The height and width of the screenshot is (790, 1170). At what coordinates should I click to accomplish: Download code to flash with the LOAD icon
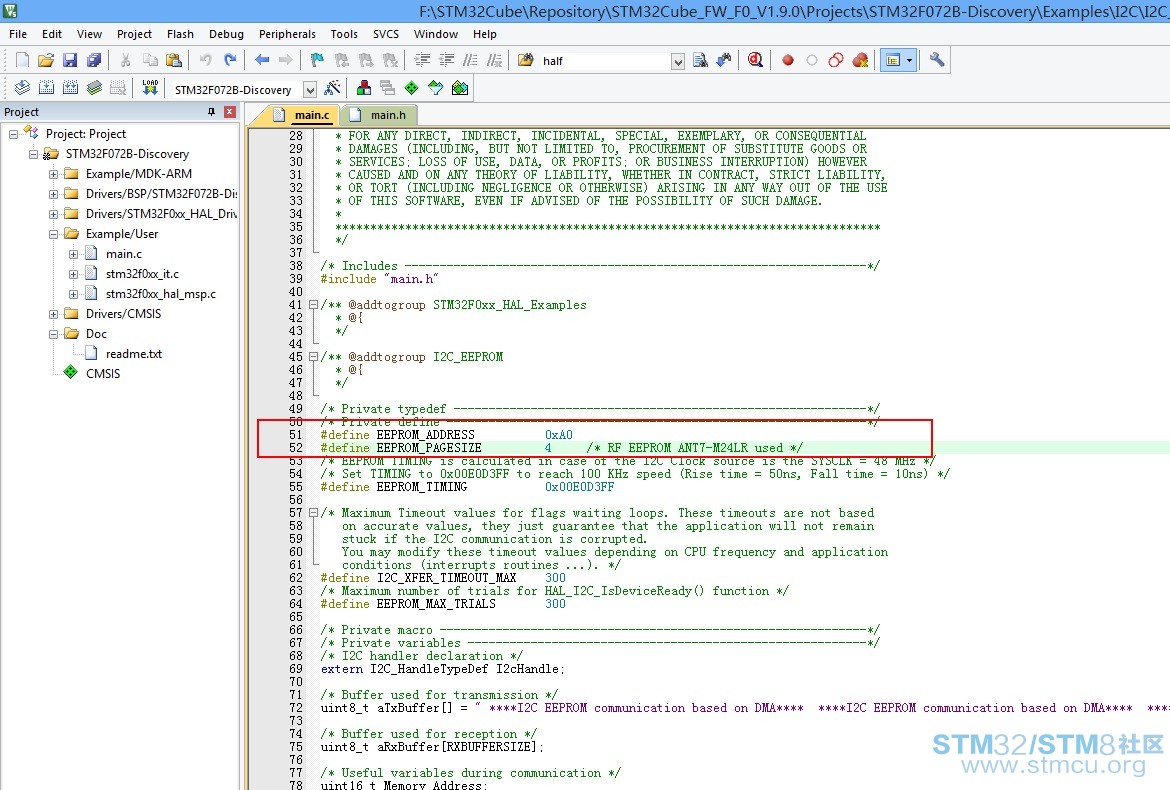coord(150,89)
